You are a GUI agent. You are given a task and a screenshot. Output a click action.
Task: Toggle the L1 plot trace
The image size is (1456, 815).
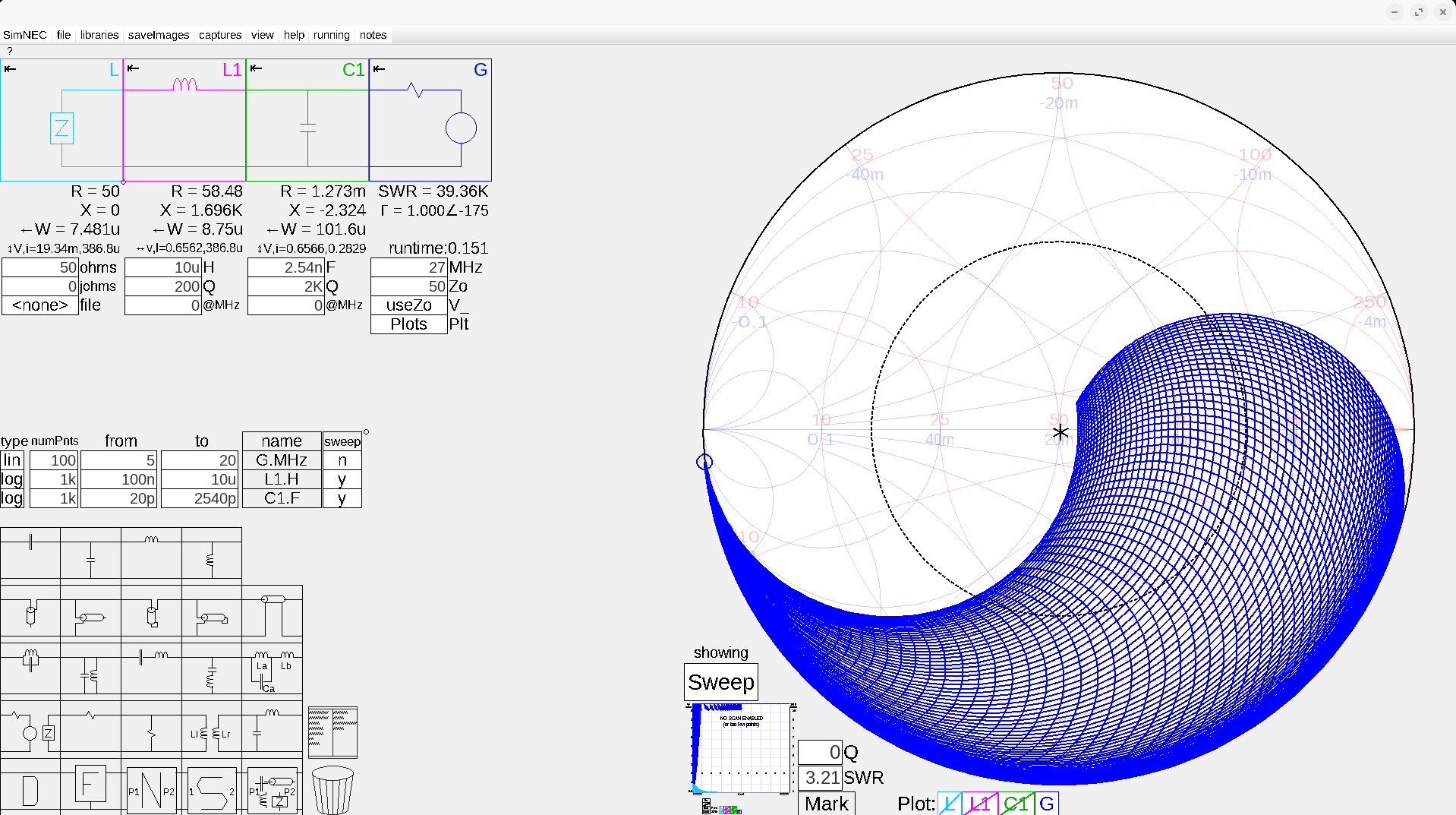click(980, 804)
